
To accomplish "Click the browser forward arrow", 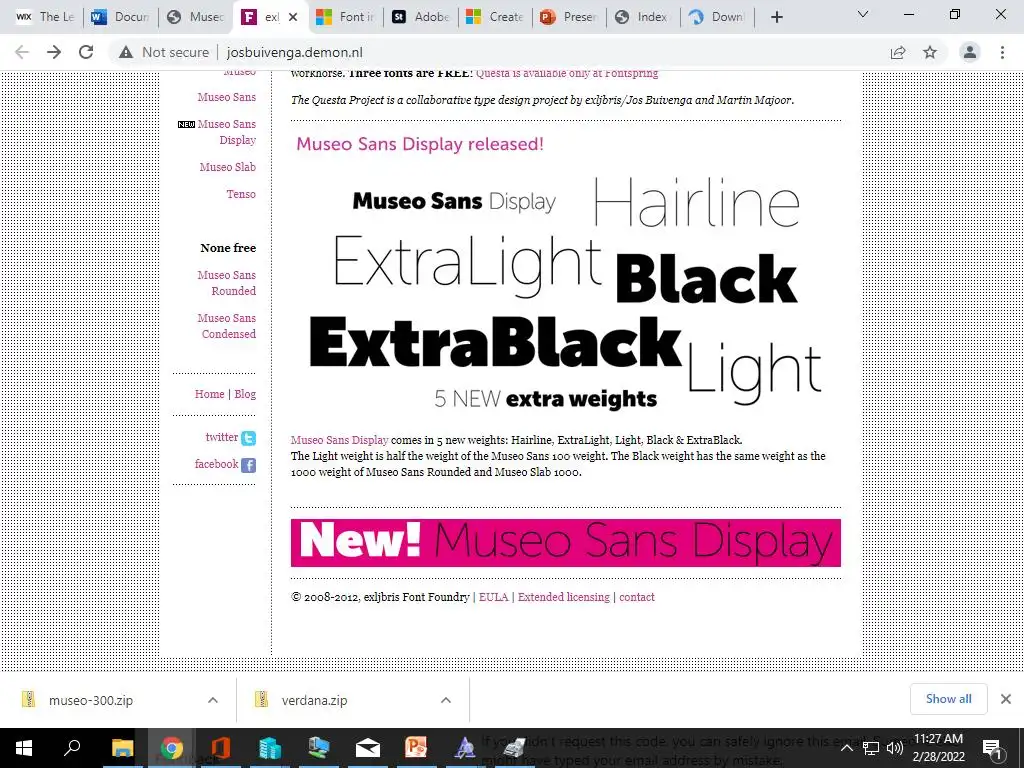I will pos(54,52).
